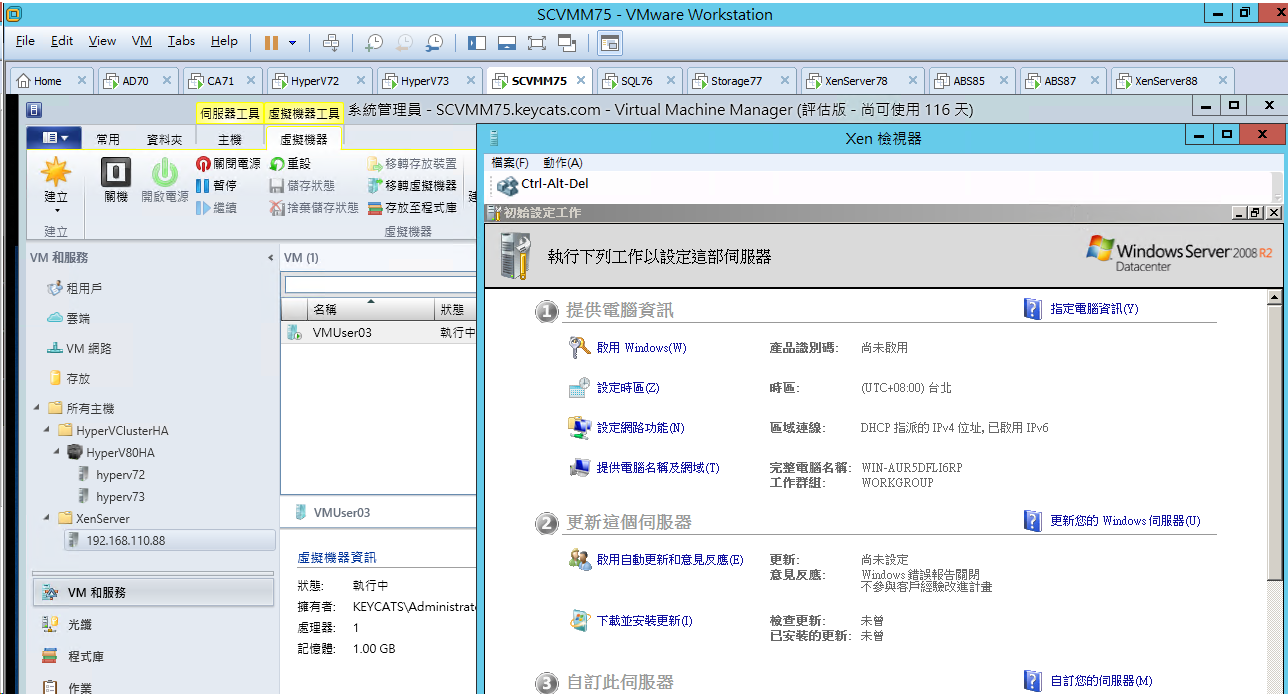Screen dimensions: 1288x694
Task: Click the 移轉虛擬機器 migrate VM button
Action: tap(413, 185)
